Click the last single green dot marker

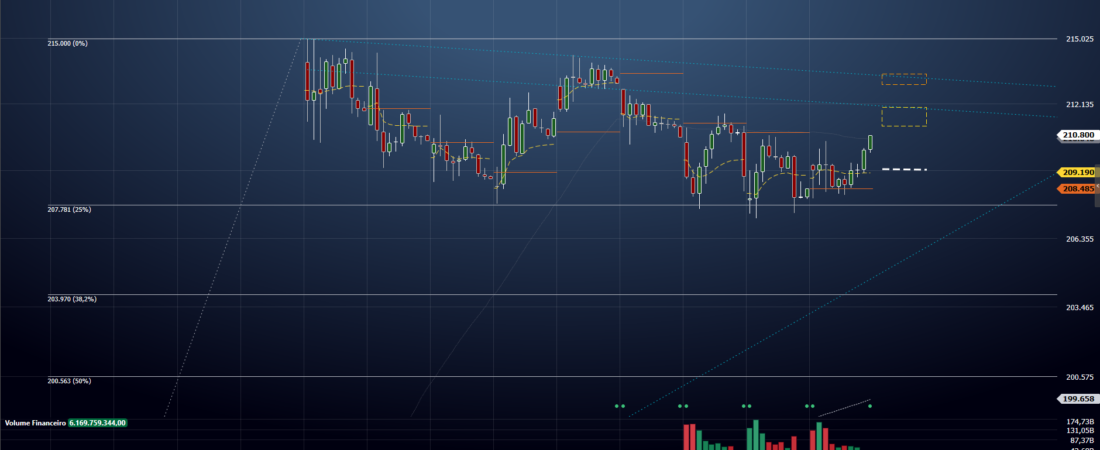point(870,406)
